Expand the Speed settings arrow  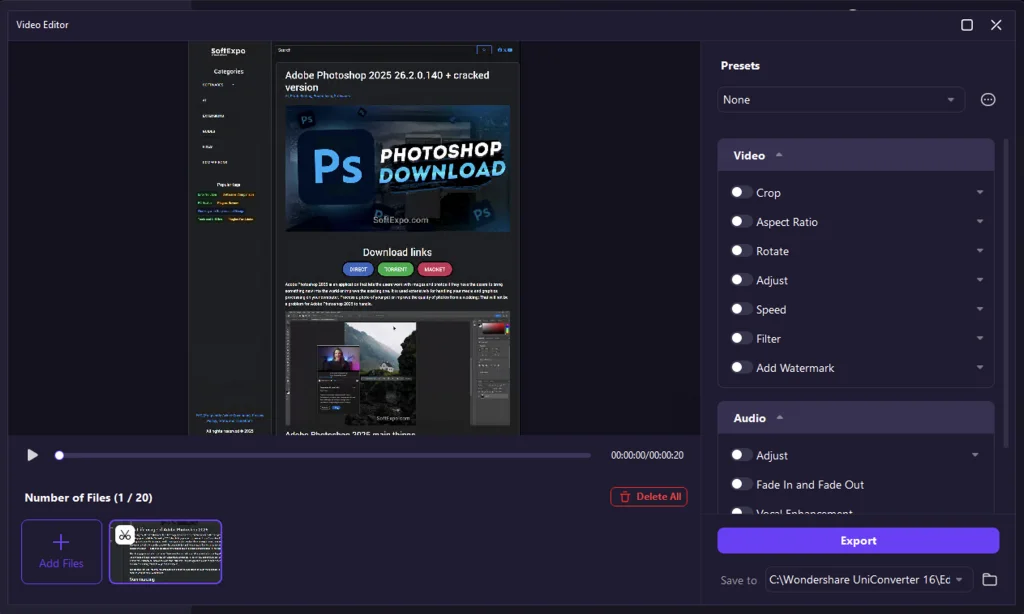(979, 310)
